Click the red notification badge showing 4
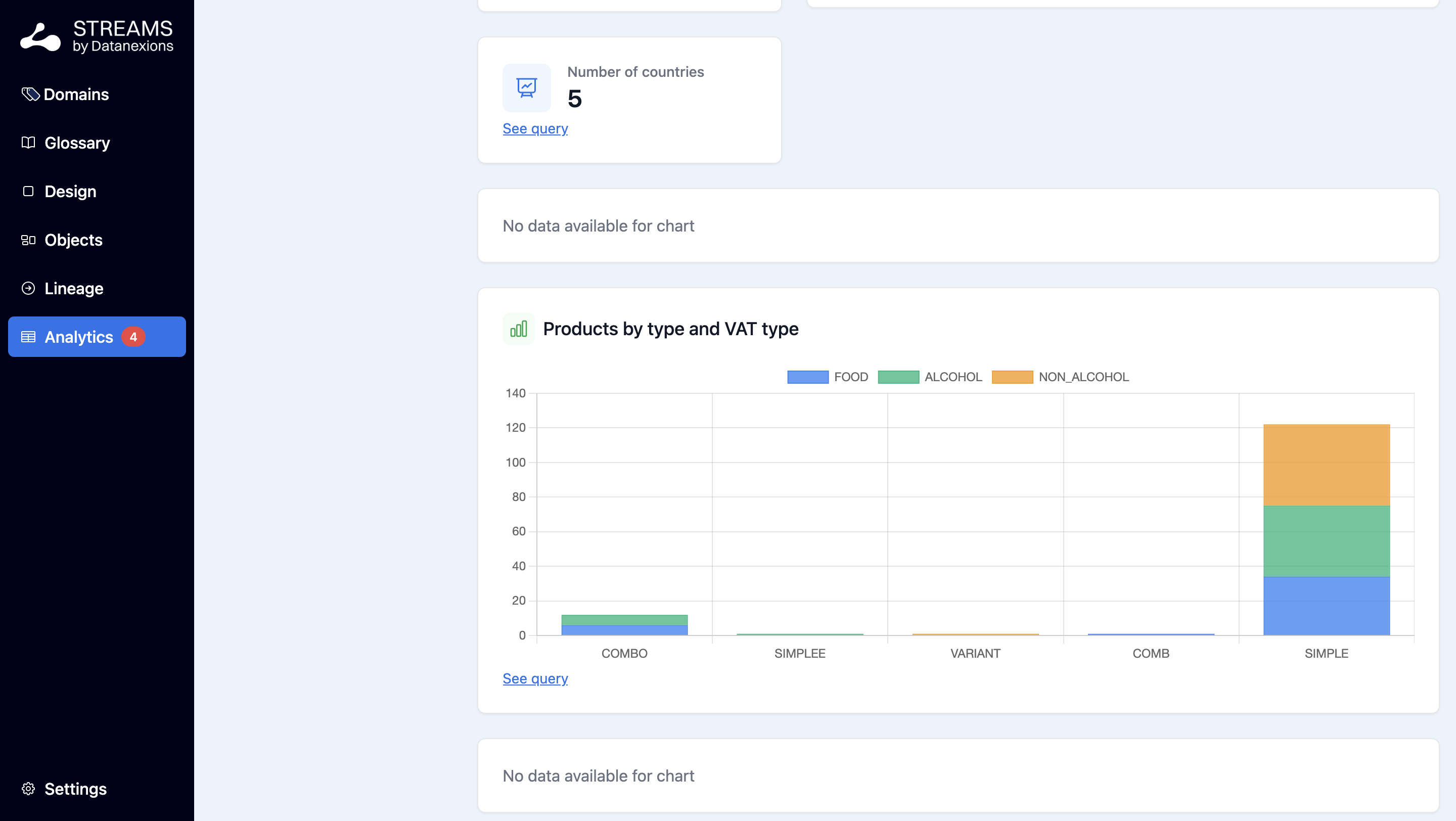 [x=134, y=336]
